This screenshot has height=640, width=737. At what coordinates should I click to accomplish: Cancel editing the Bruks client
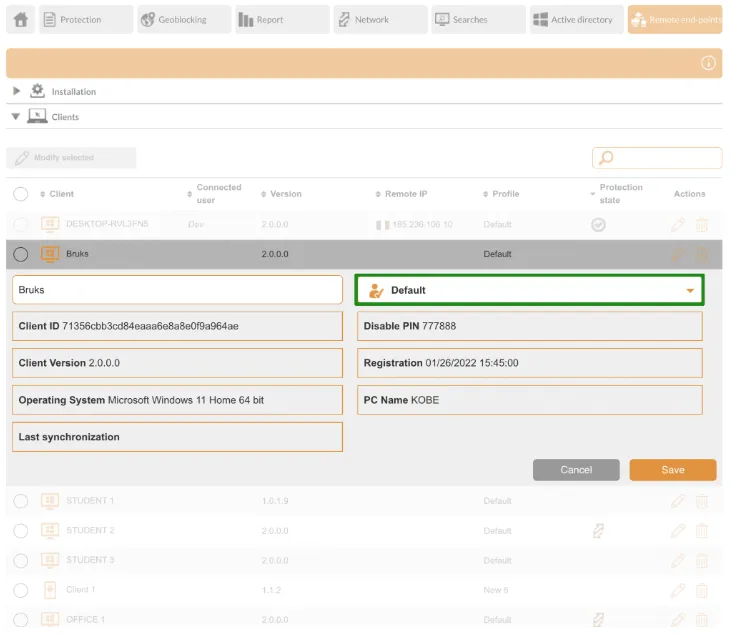pyautogui.click(x=576, y=470)
